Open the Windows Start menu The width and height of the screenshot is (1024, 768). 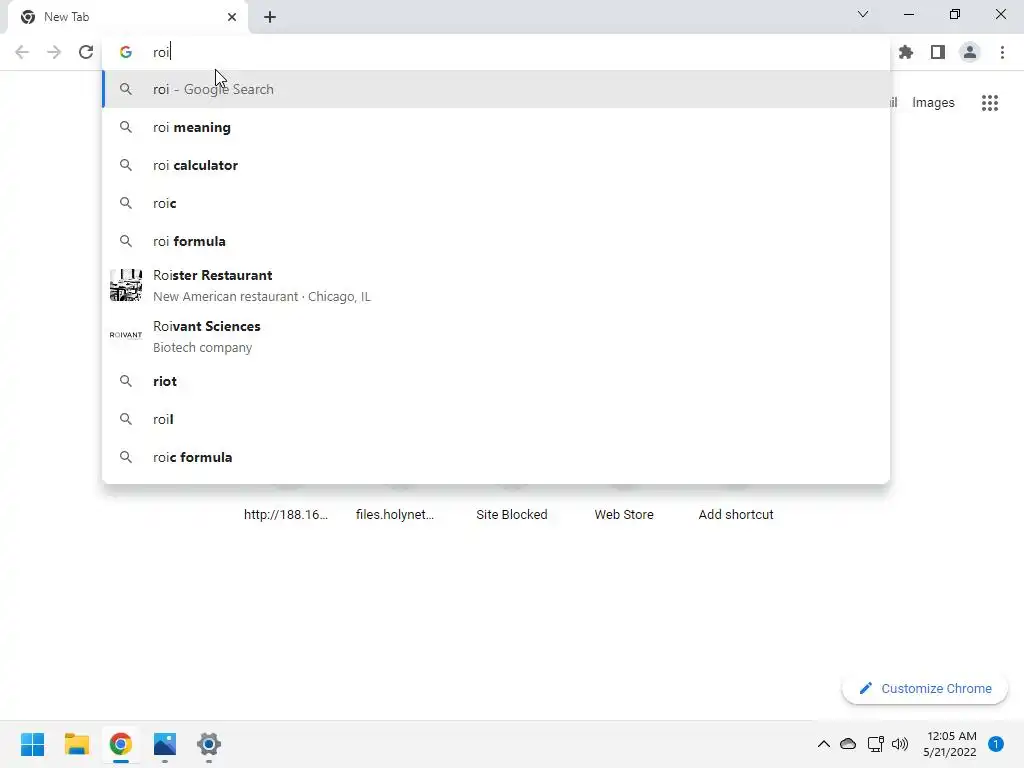[32, 744]
